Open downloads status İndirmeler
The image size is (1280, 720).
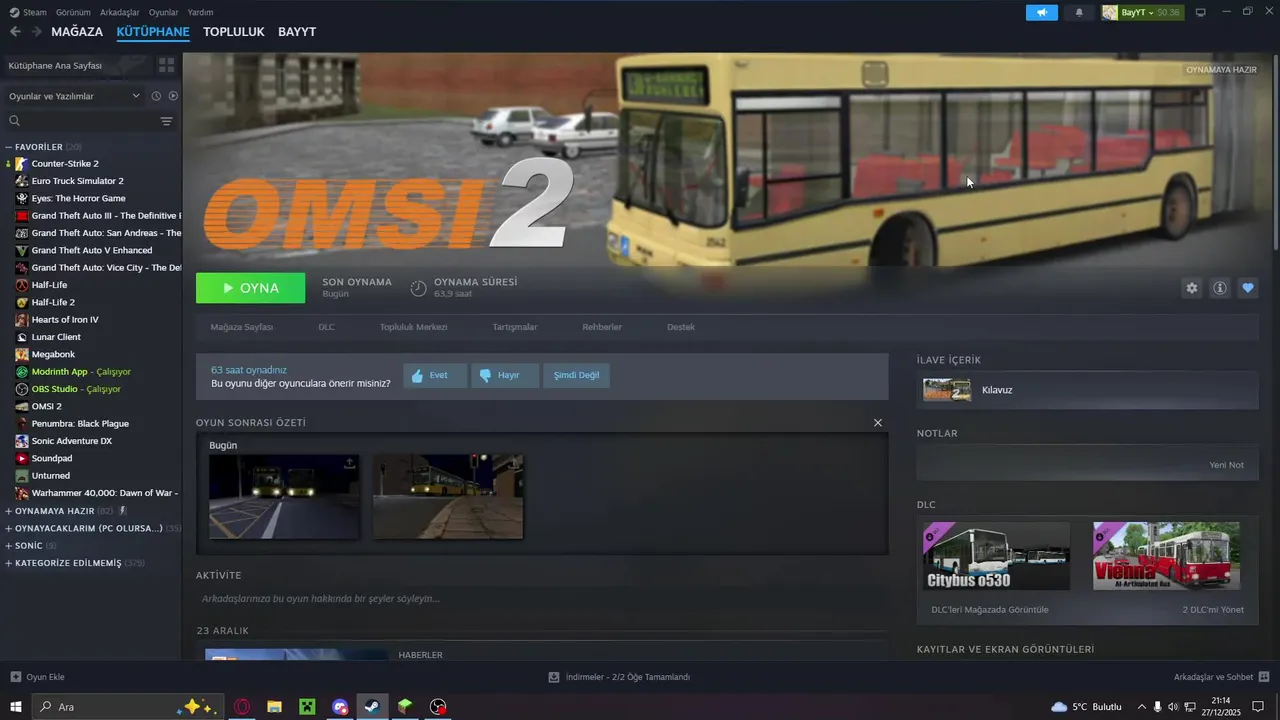coord(619,677)
